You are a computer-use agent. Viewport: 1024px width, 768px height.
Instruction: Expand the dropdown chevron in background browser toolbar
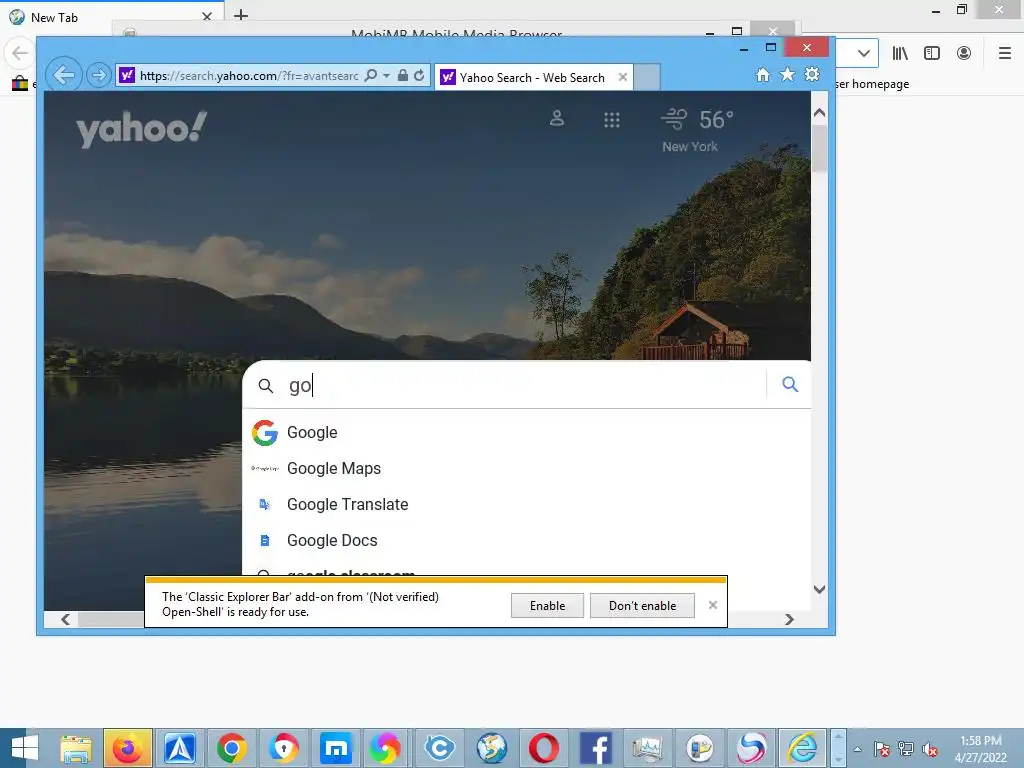tap(863, 54)
